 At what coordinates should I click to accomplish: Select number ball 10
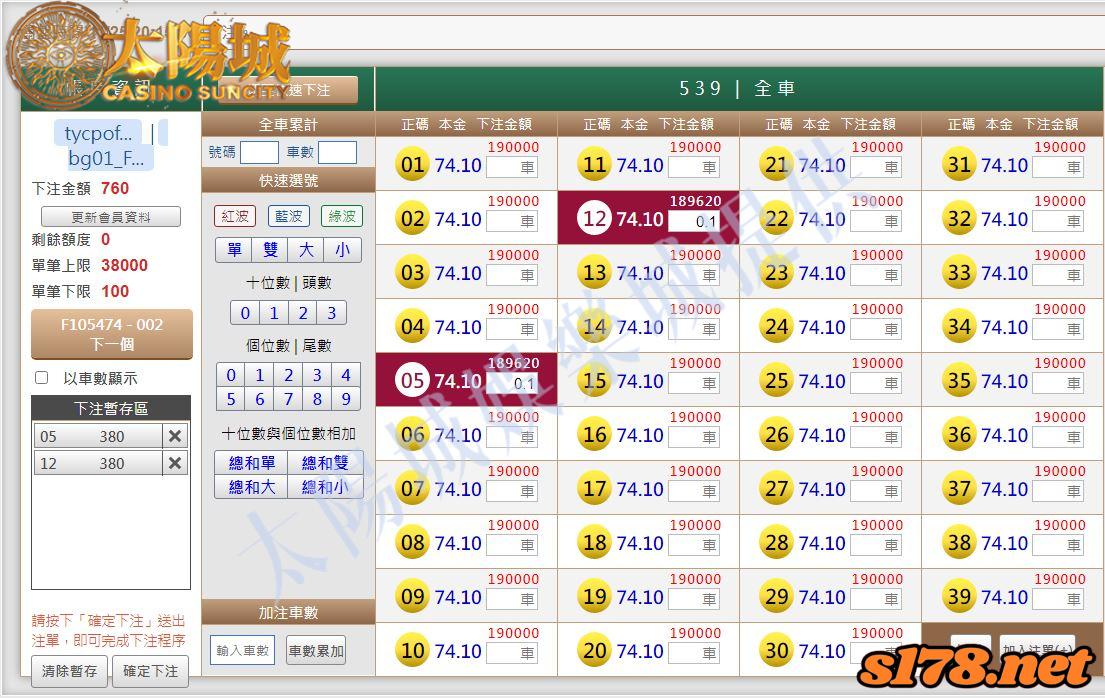tap(412, 651)
